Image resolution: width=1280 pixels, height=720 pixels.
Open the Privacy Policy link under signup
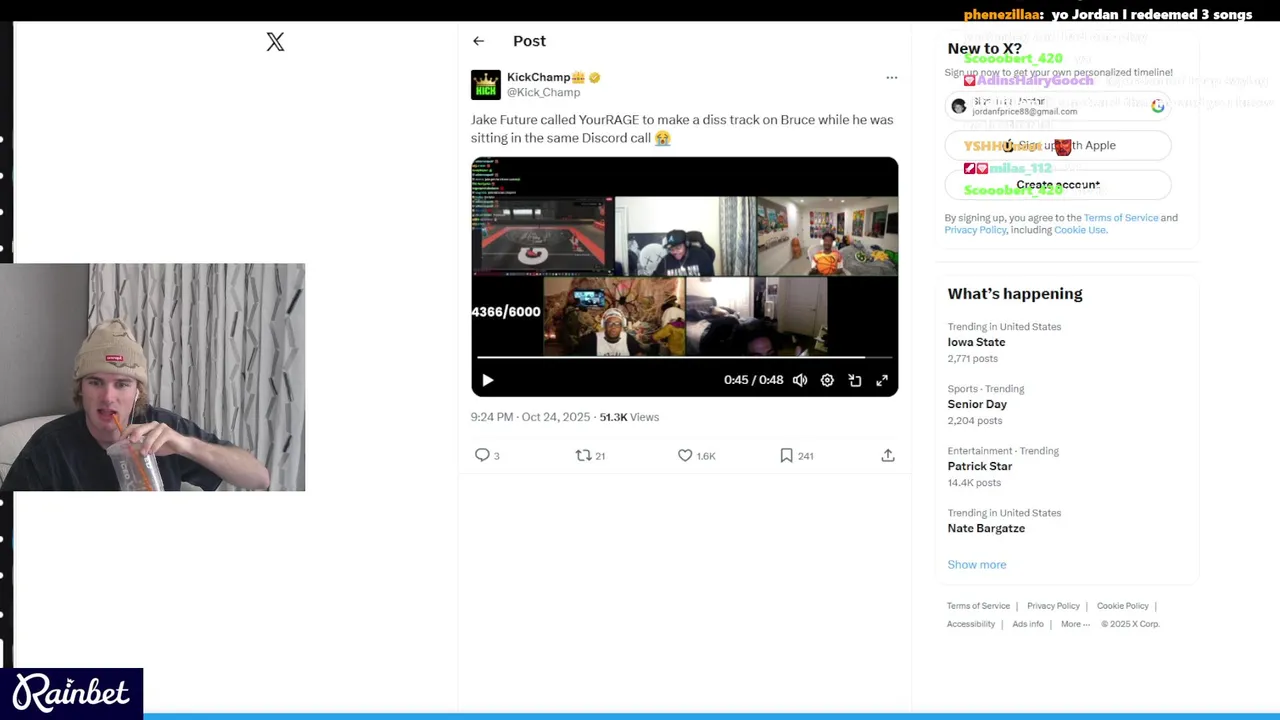coord(975,229)
